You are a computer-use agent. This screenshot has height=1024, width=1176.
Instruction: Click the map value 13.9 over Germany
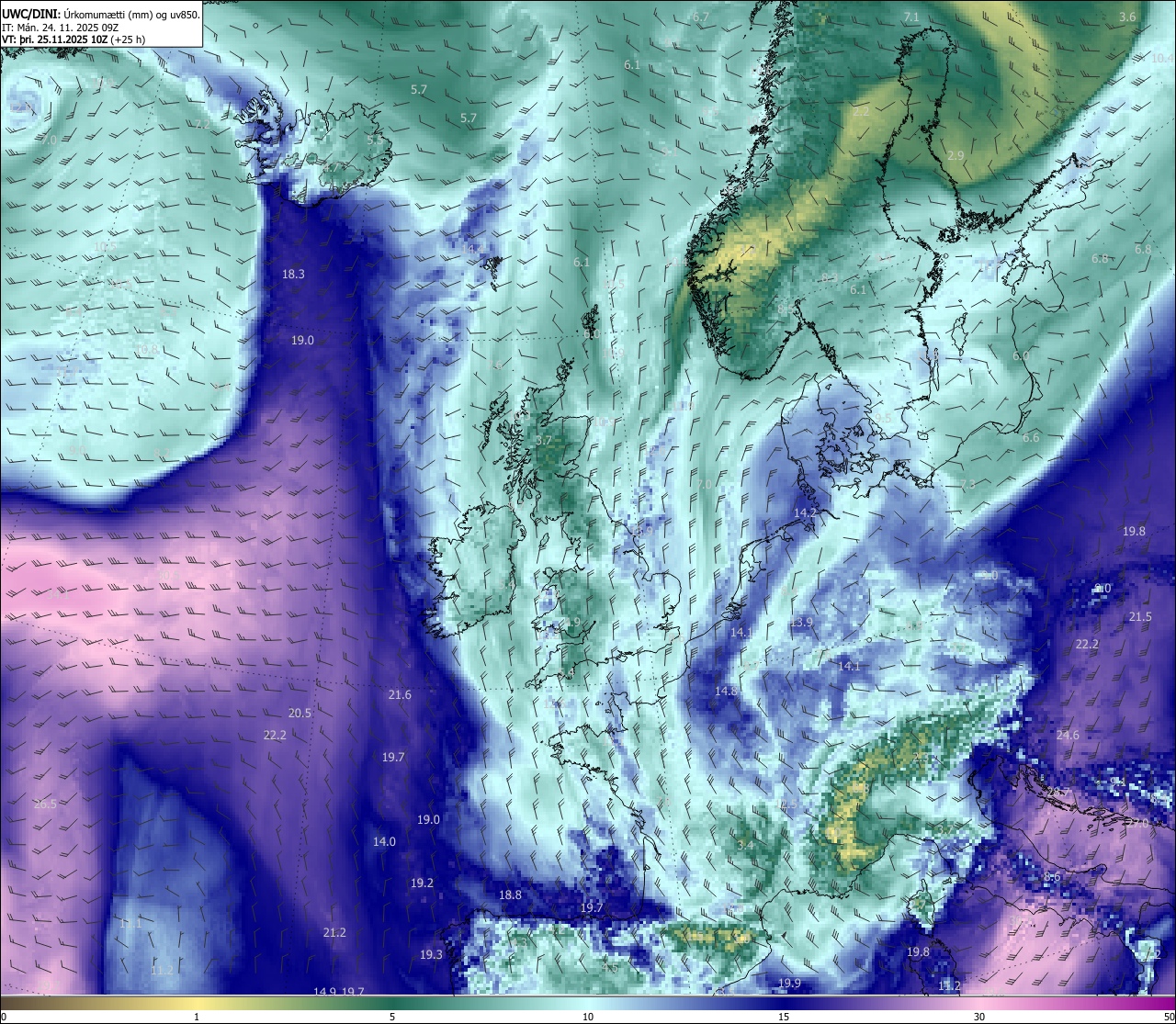point(802,622)
